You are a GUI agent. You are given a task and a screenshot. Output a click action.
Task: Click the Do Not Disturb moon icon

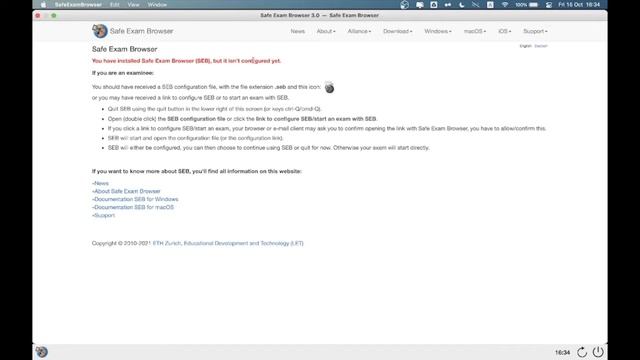462,5
